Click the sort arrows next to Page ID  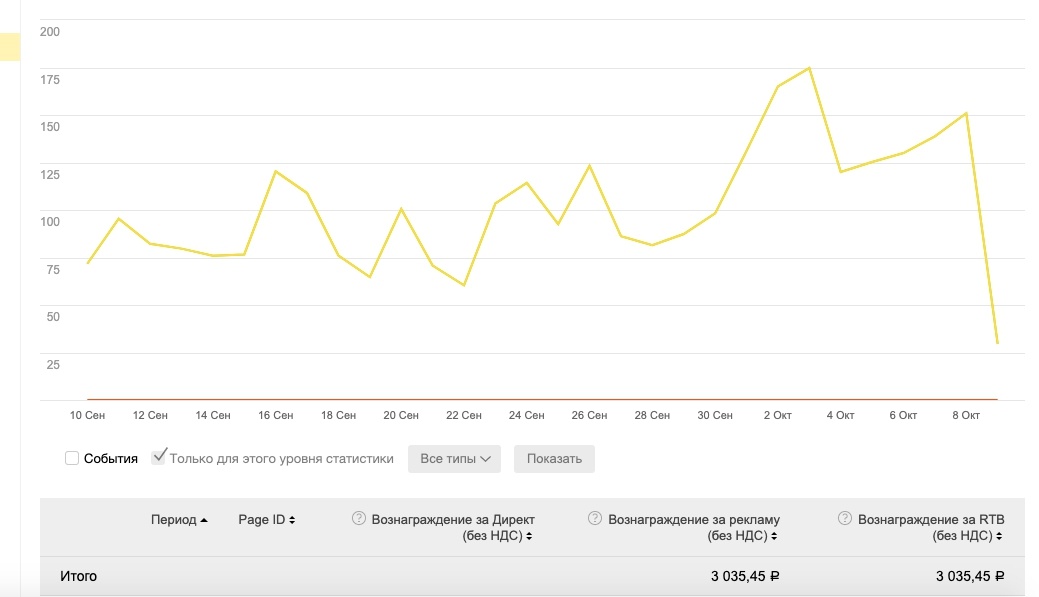pos(292,520)
